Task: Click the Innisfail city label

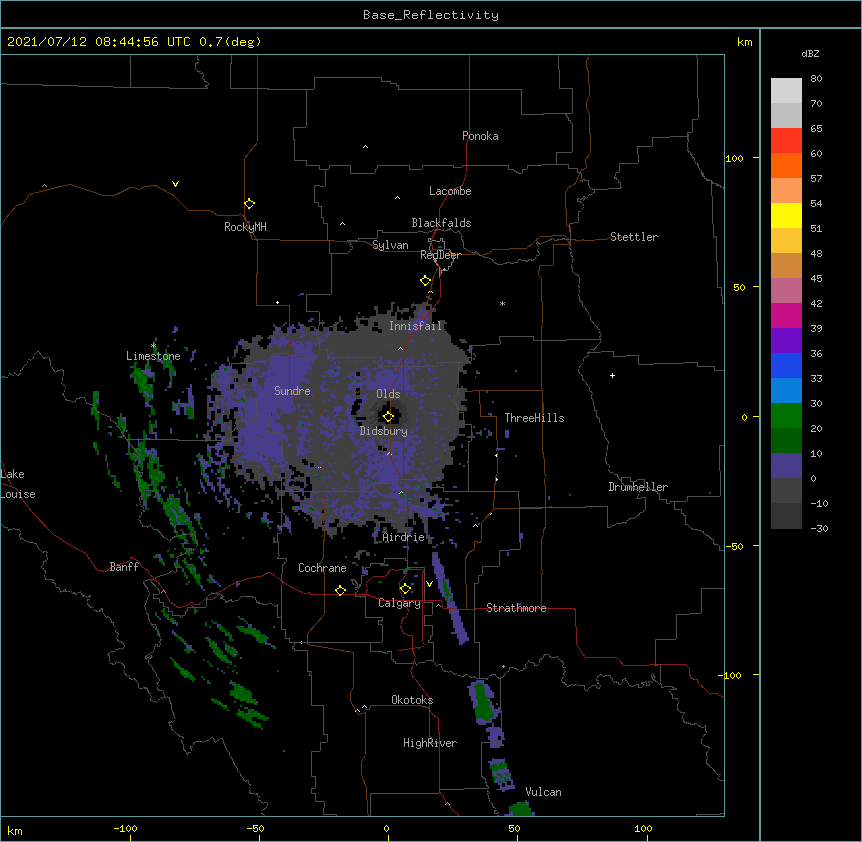Action: 416,326
